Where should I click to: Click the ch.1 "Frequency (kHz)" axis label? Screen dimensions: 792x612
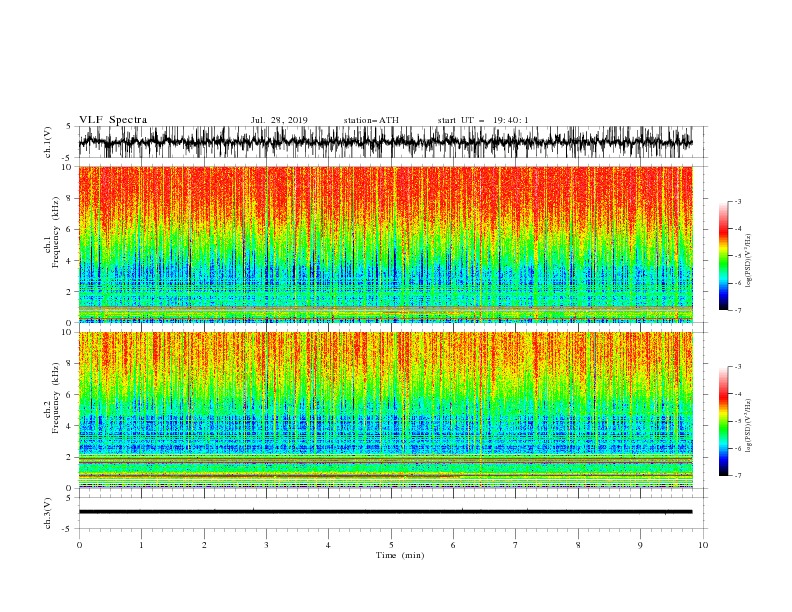(x=56, y=233)
